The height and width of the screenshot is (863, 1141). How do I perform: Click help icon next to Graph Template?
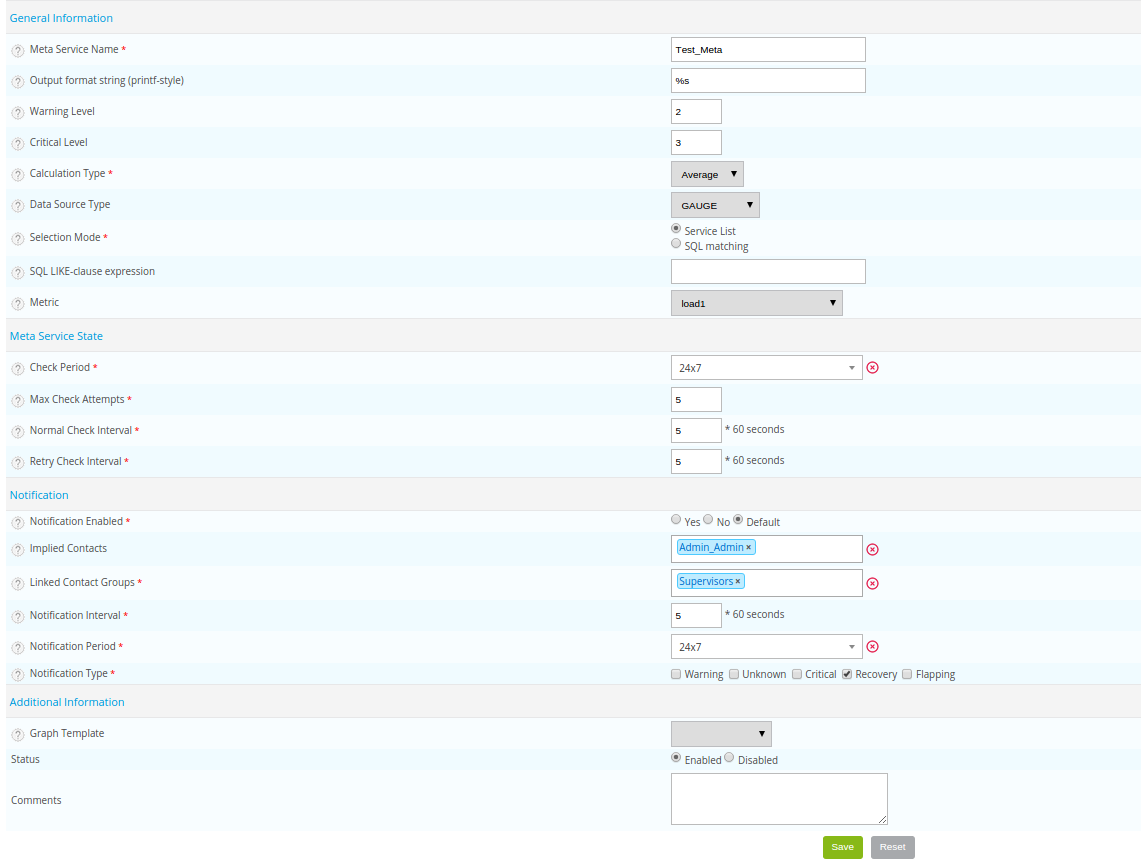tap(18, 734)
